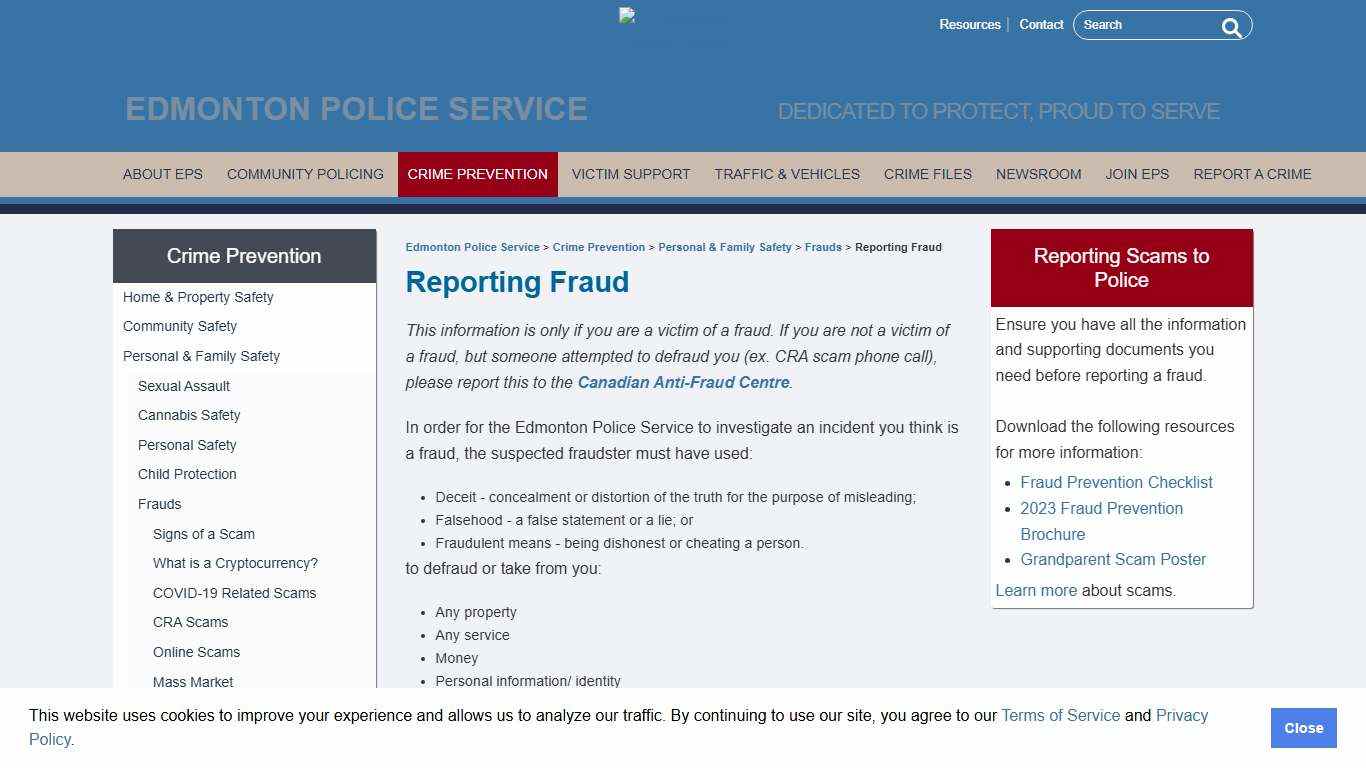Open the Terms of Service page

(1060, 715)
